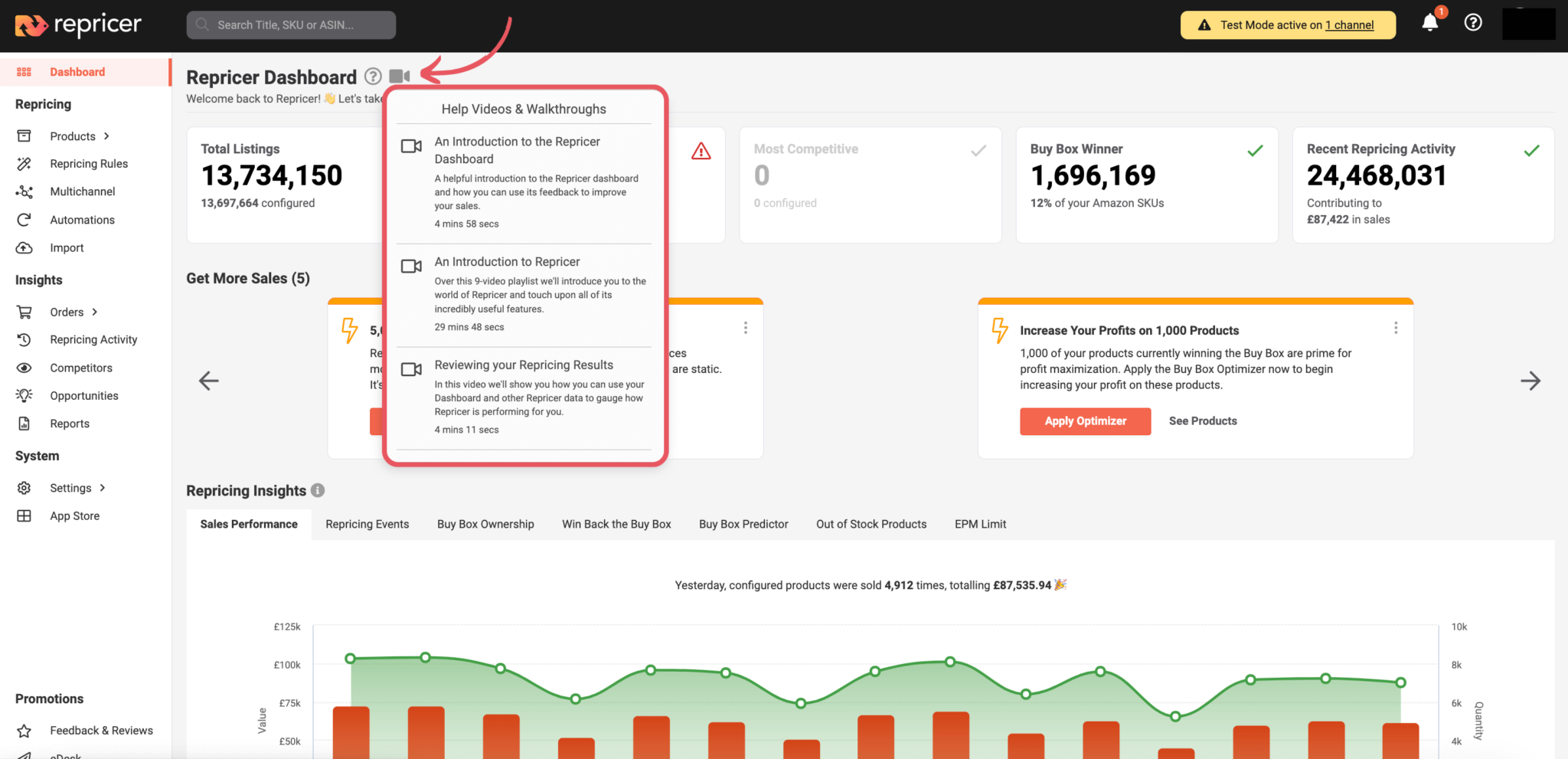Screen dimensions: 1568x759
Task: Click the Multichannel network icon
Action: tap(24, 191)
